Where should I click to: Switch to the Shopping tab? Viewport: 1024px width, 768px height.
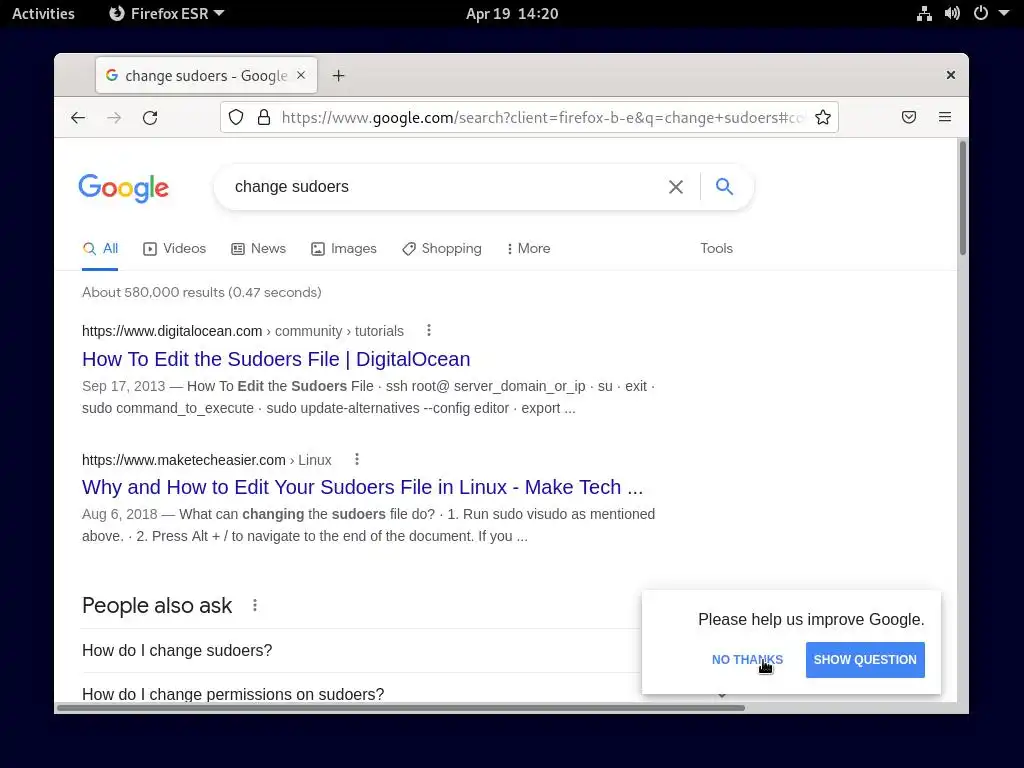pyautogui.click(x=442, y=249)
